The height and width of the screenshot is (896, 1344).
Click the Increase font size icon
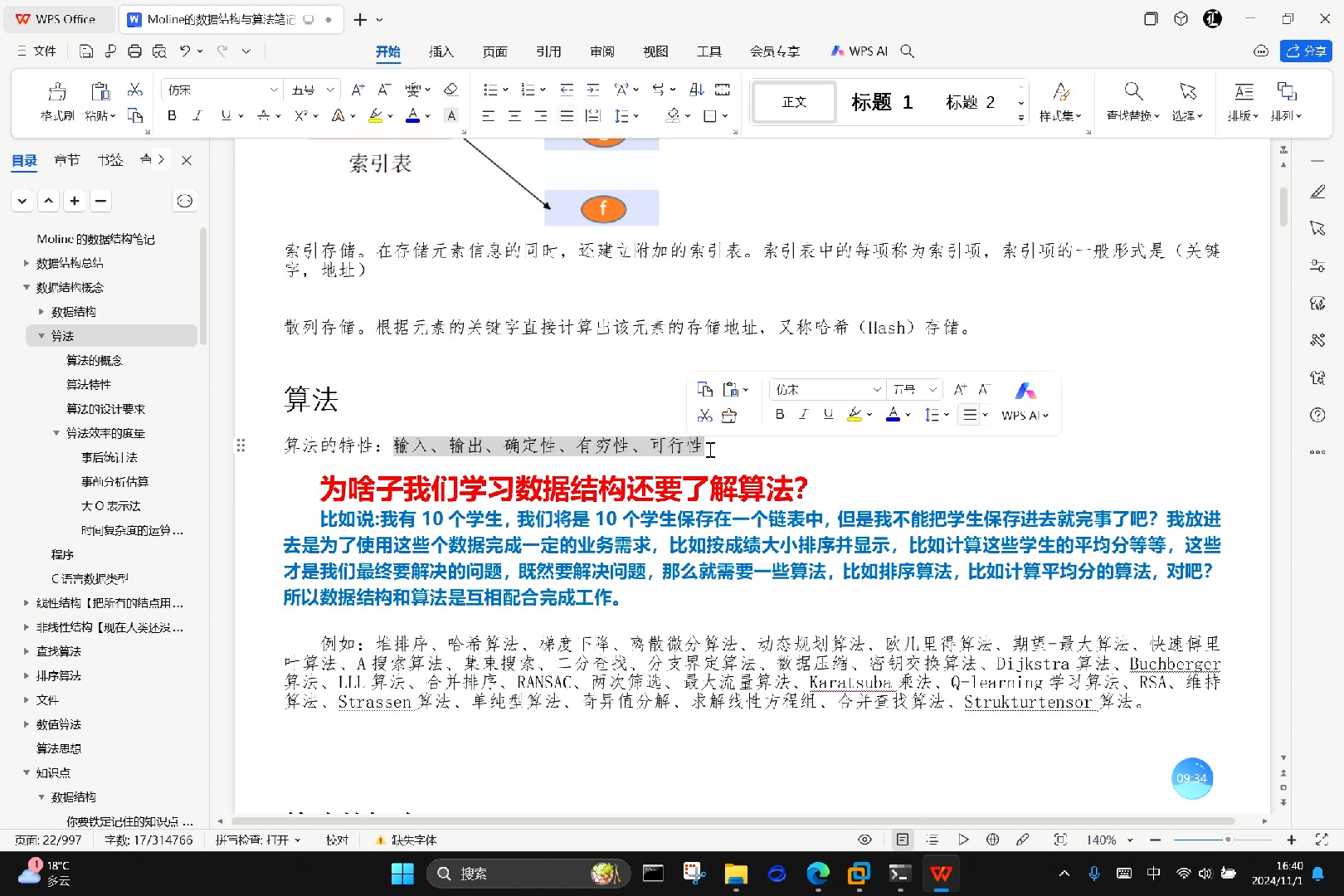tap(358, 90)
